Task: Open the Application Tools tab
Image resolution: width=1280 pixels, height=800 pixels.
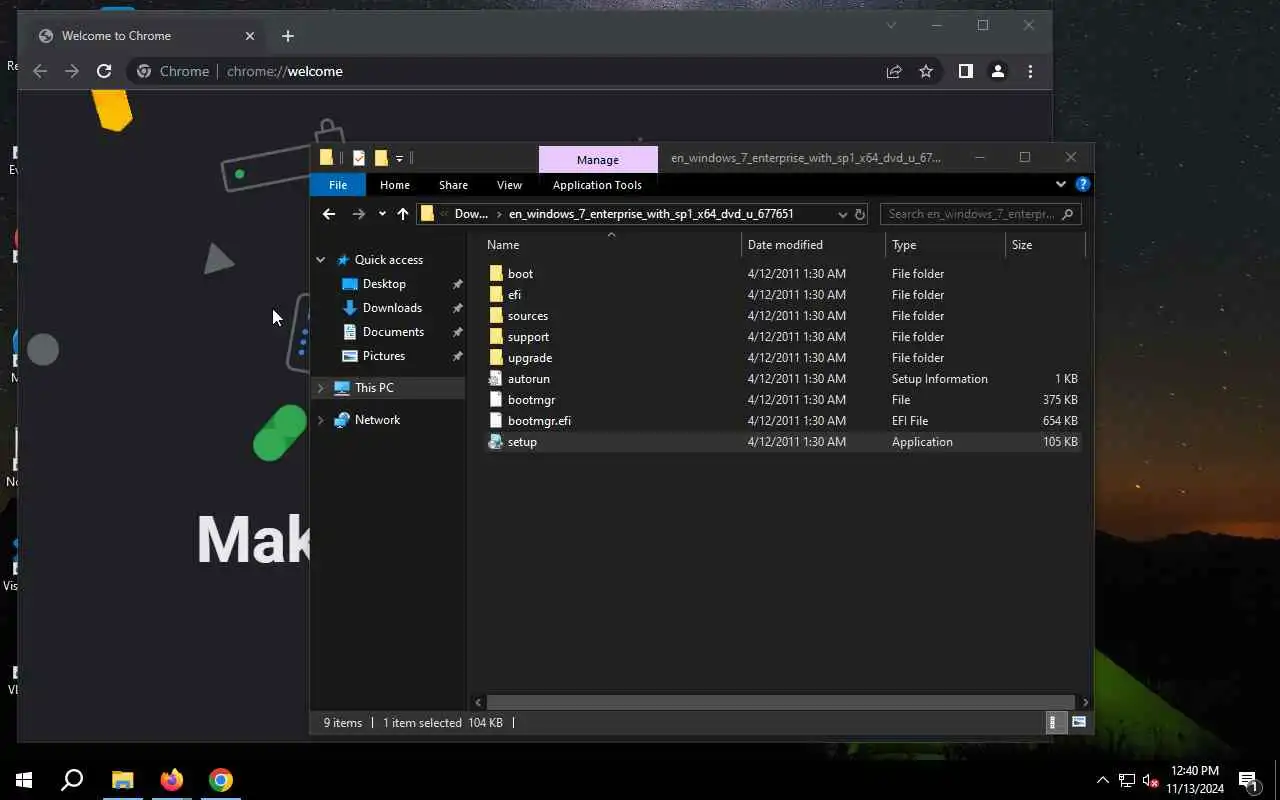Action: tap(597, 185)
